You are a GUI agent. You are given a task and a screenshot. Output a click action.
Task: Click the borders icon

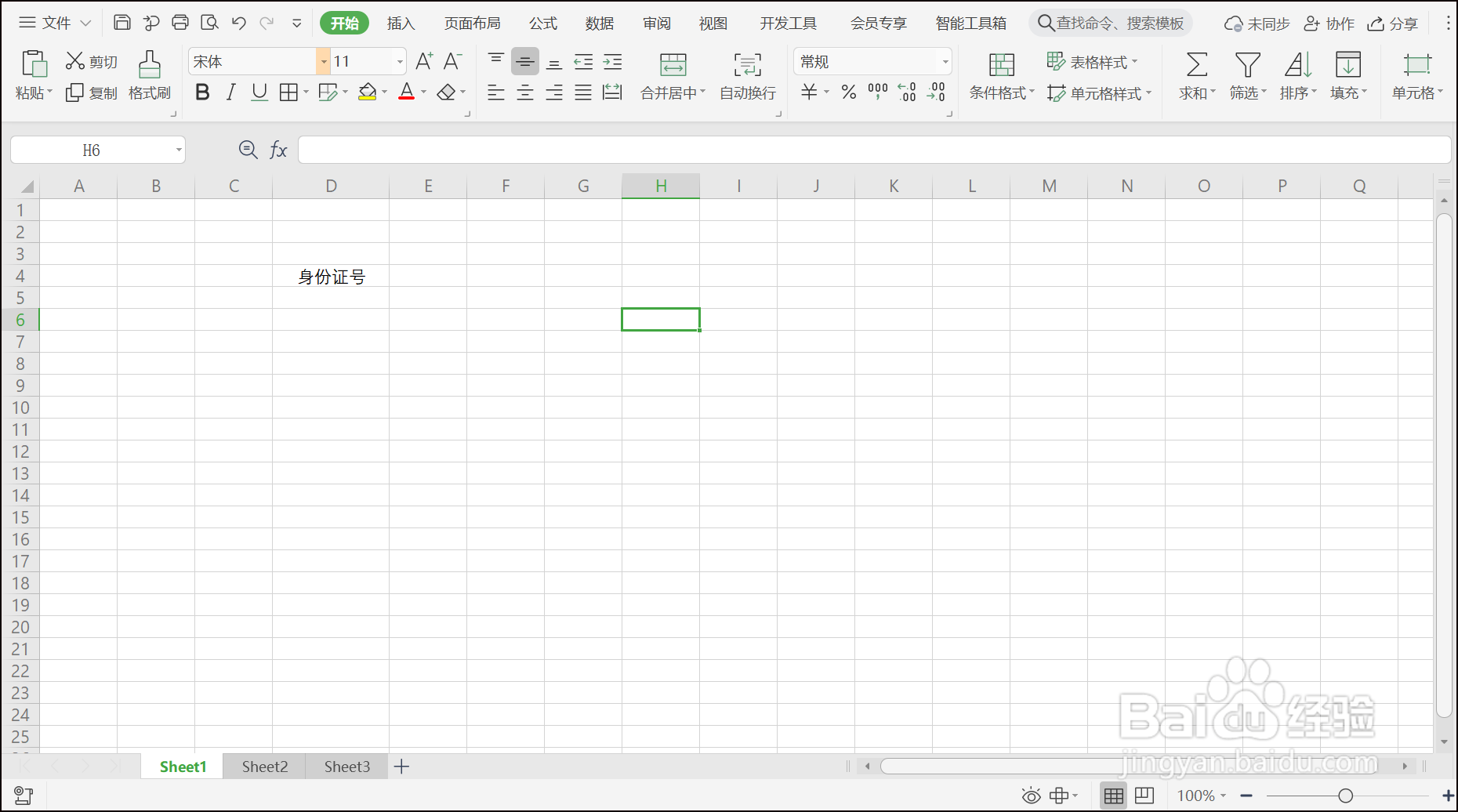click(x=288, y=92)
